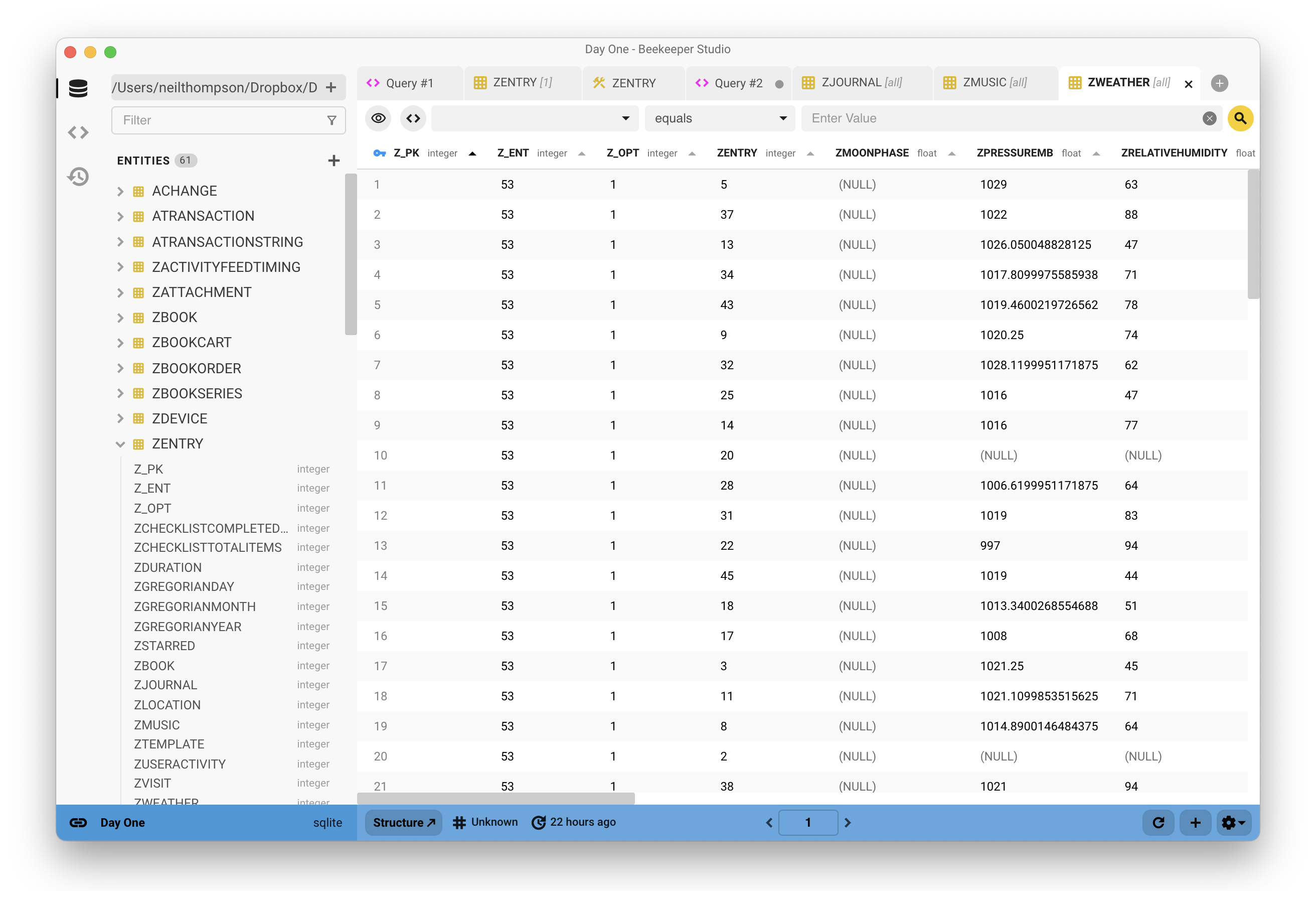Sort by Z_ENT column arrow
1316x915 pixels.
(x=582, y=154)
